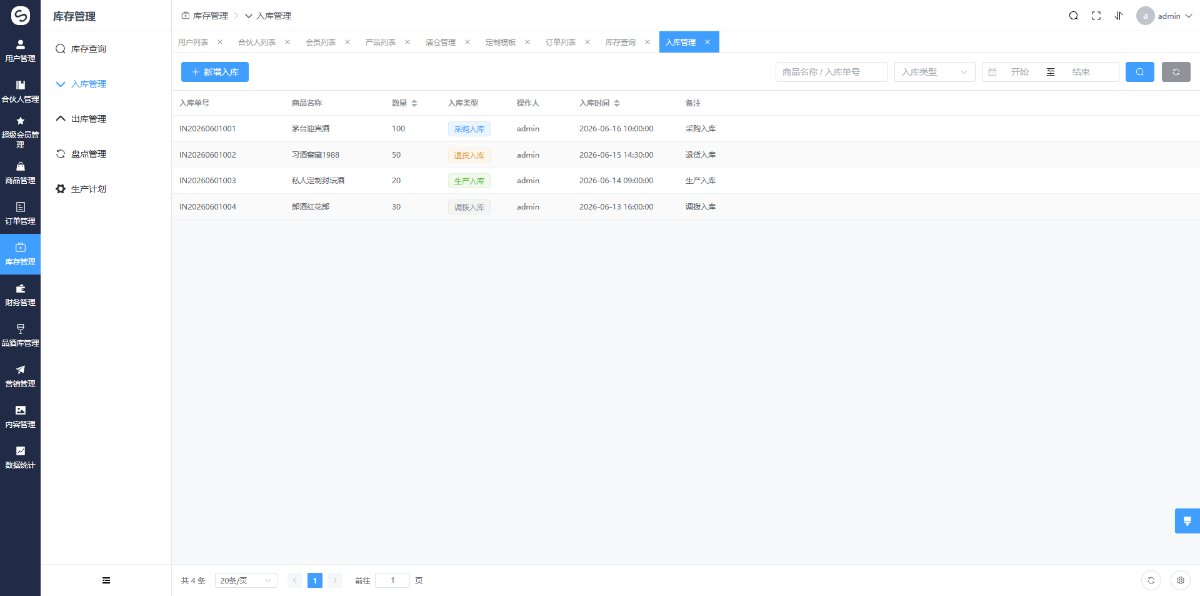
Task: Open 商品管理 in the dark sidebar
Action: coord(20,173)
